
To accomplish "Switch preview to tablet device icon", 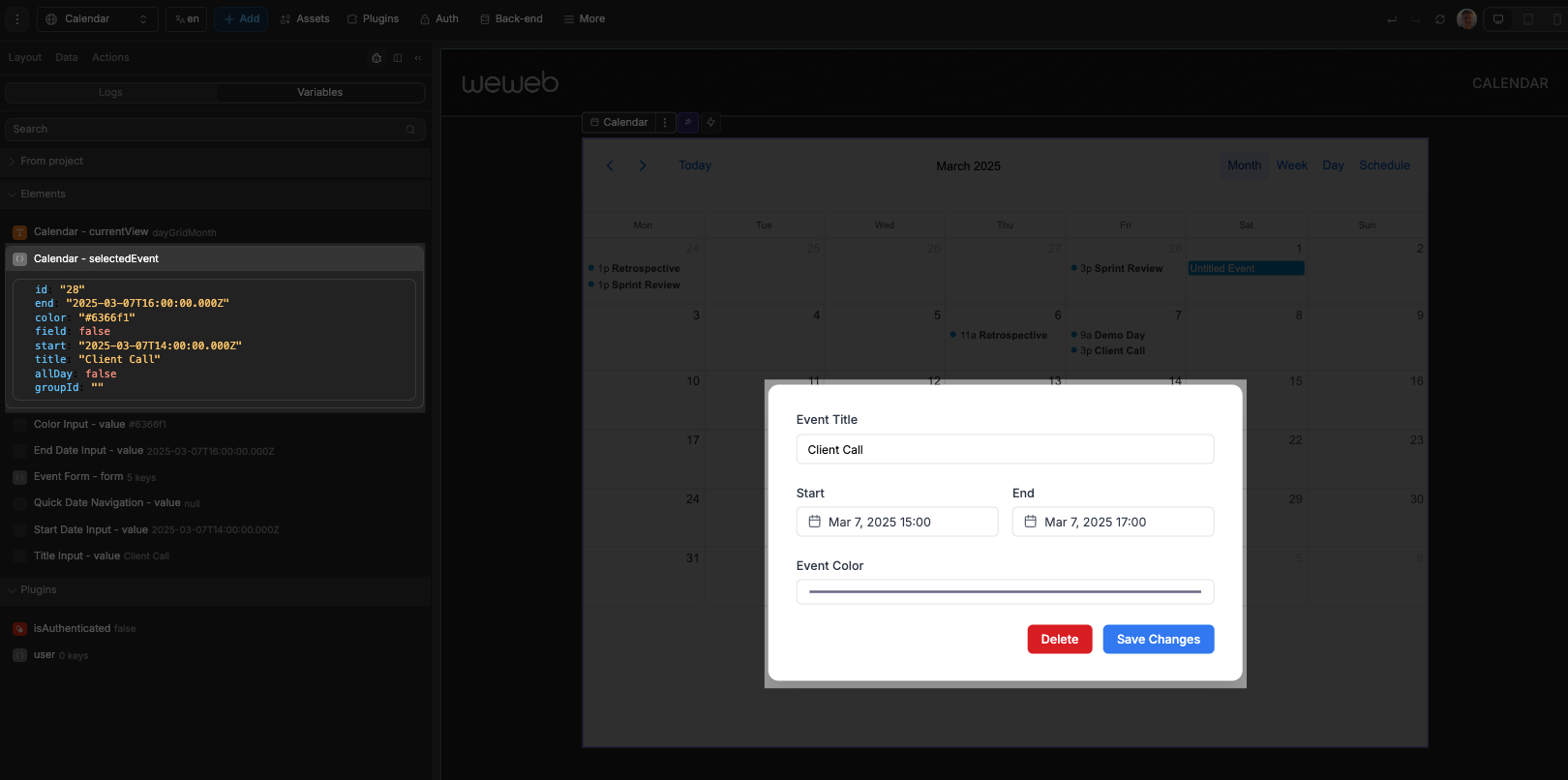I will point(1528,19).
